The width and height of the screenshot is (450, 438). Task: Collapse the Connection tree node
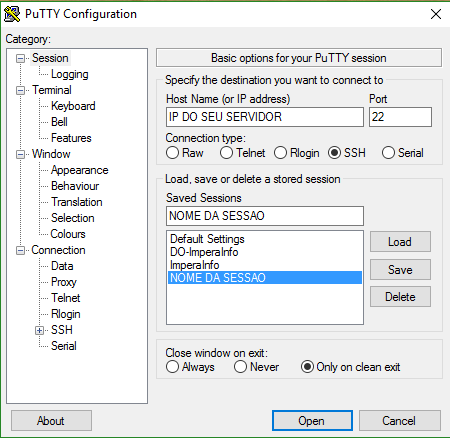21,251
